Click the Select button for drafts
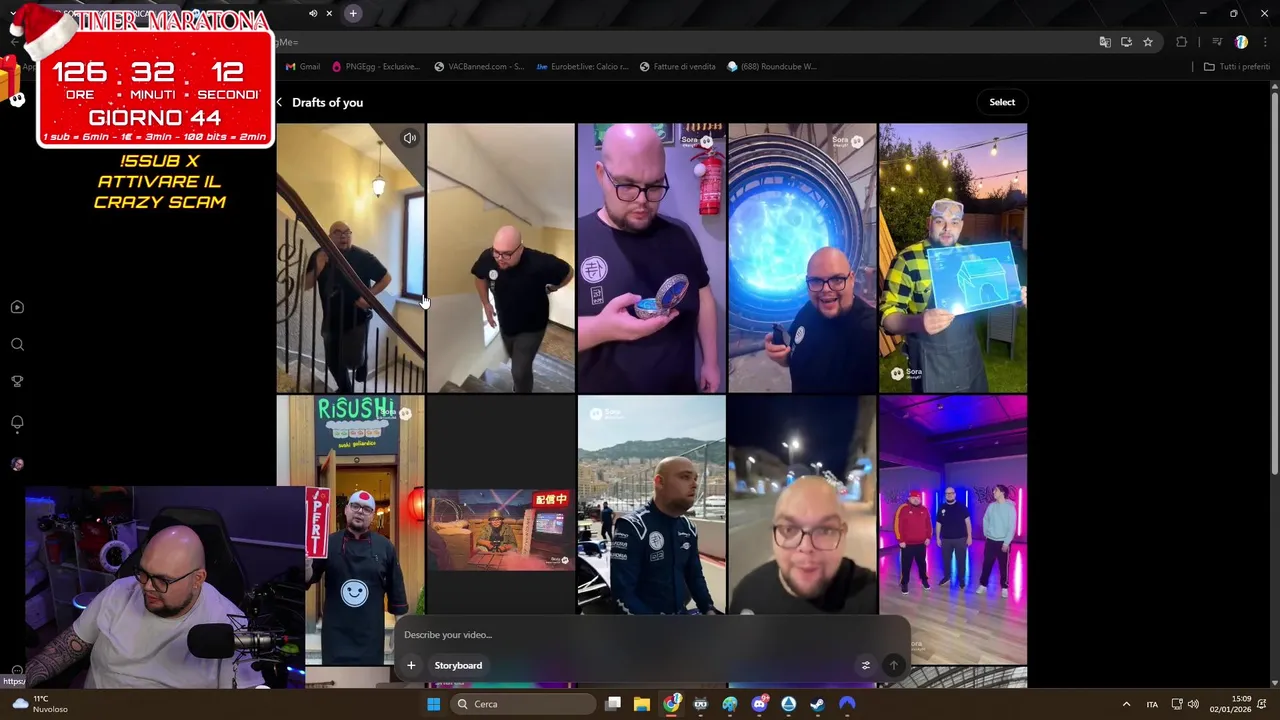 point(1002,102)
